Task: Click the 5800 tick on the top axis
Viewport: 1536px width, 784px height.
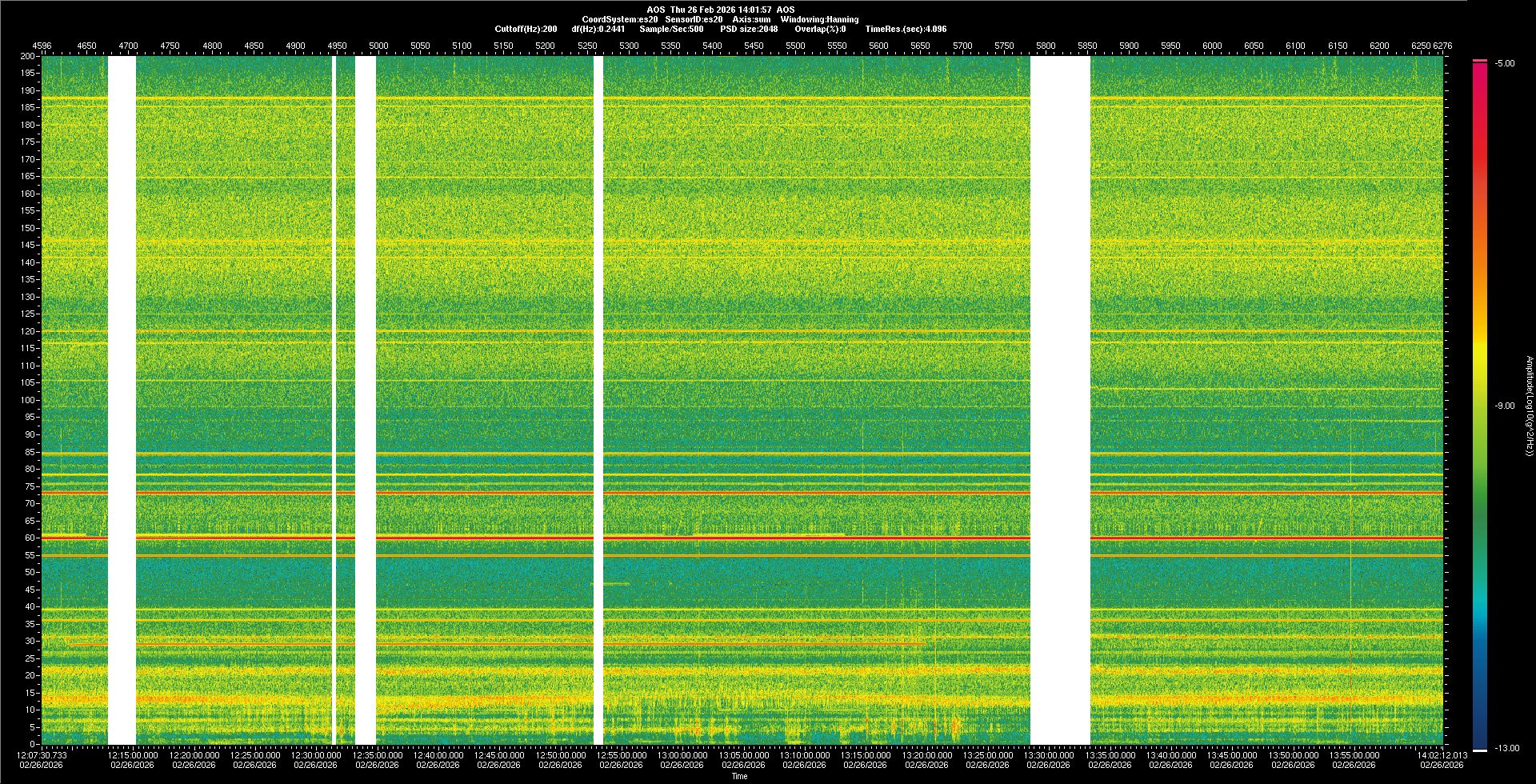Action: (x=1046, y=46)
